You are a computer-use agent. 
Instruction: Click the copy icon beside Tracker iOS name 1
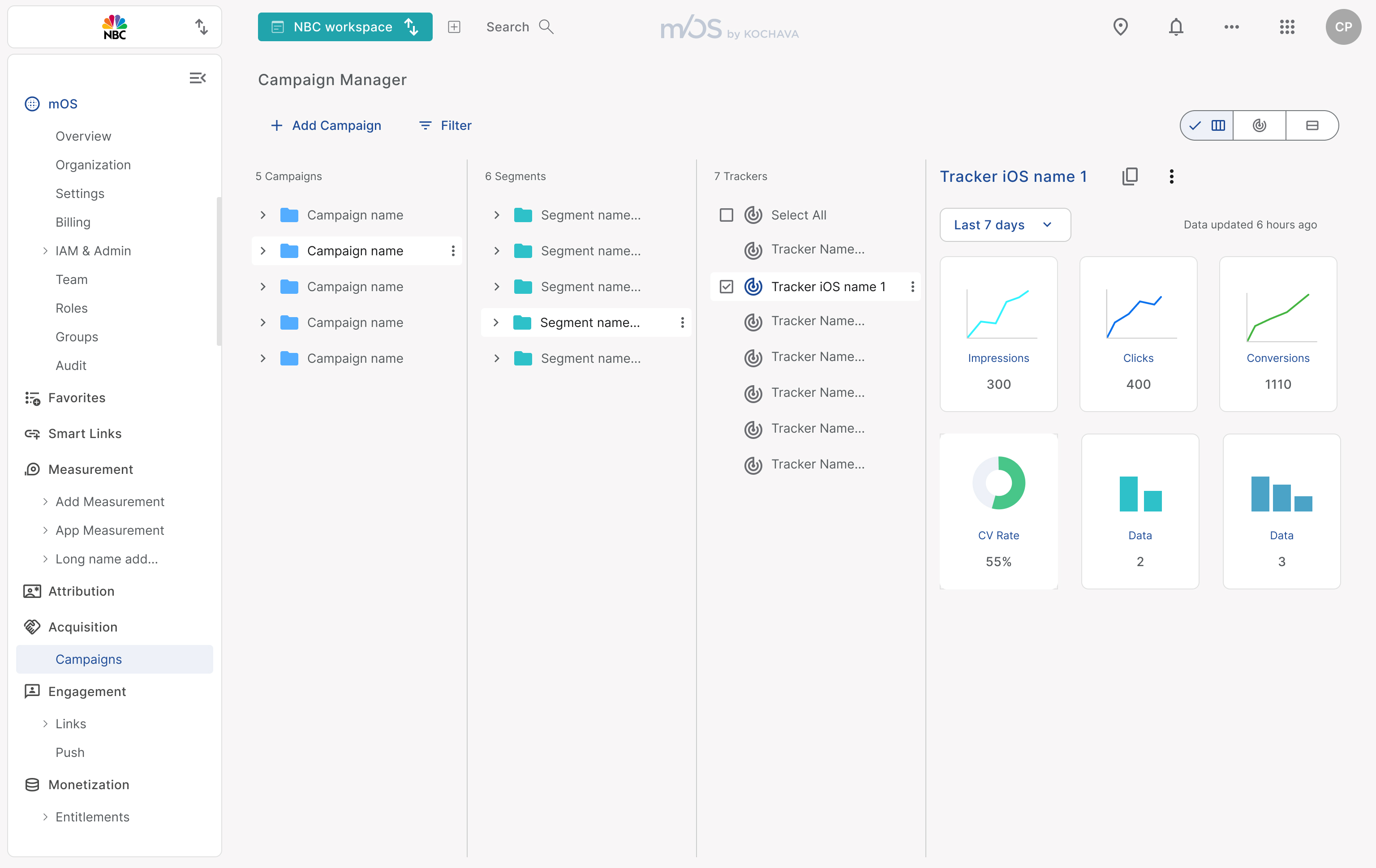[1130, 176]
